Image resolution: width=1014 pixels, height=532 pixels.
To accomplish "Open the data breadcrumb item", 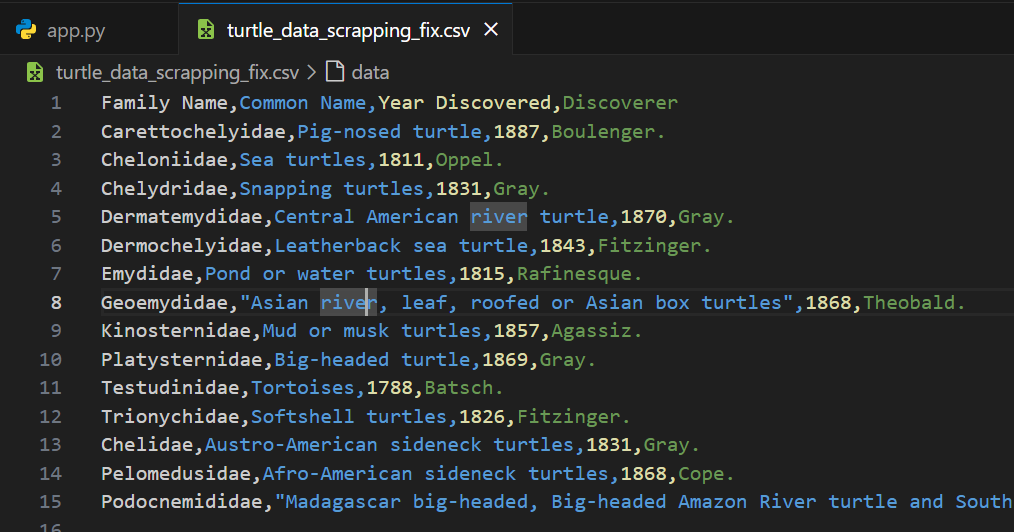I will tap(370, 72).
